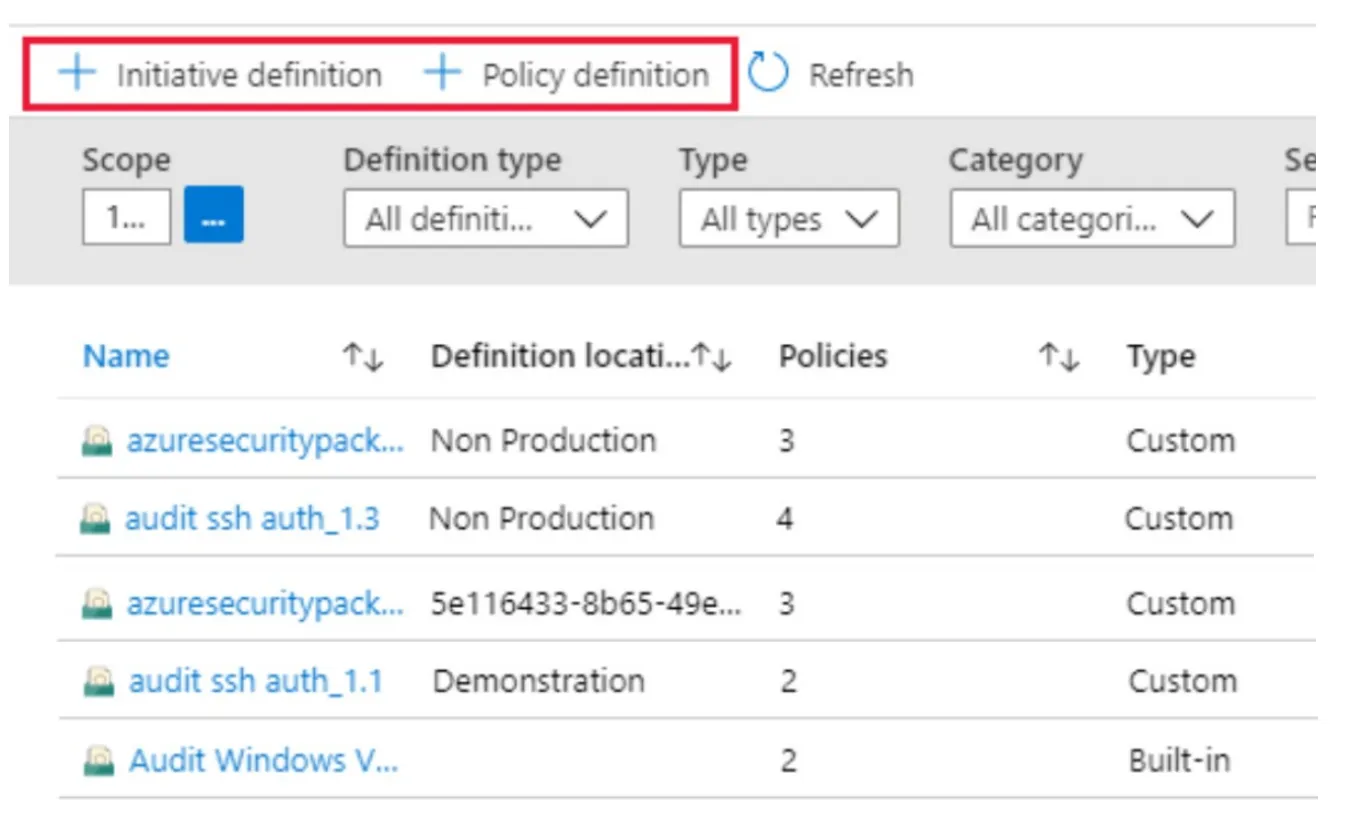Viewport: 1355px width, 822px height.
Task: Click initiative icon beside Audit Windows V...
Action: (97, 761)
